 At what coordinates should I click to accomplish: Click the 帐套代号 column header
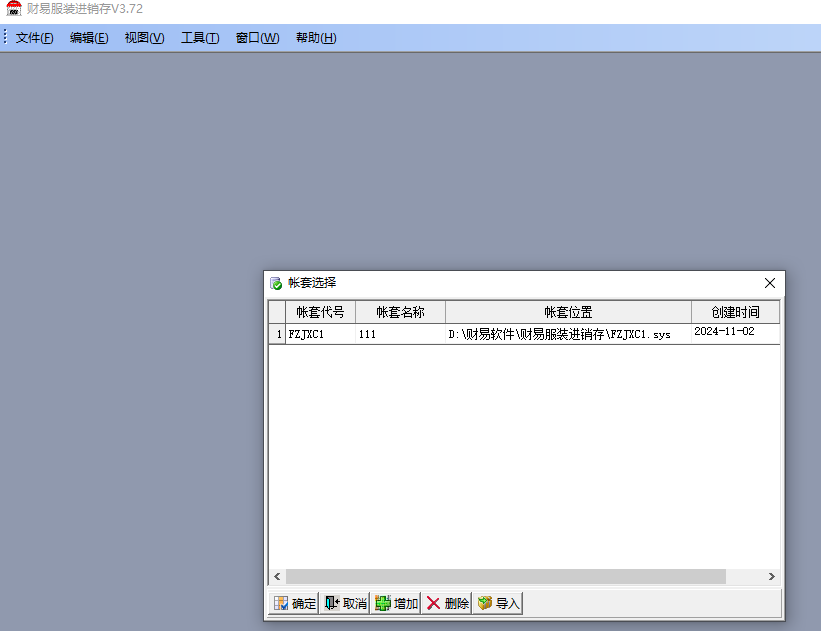click(x=320, y=312)
